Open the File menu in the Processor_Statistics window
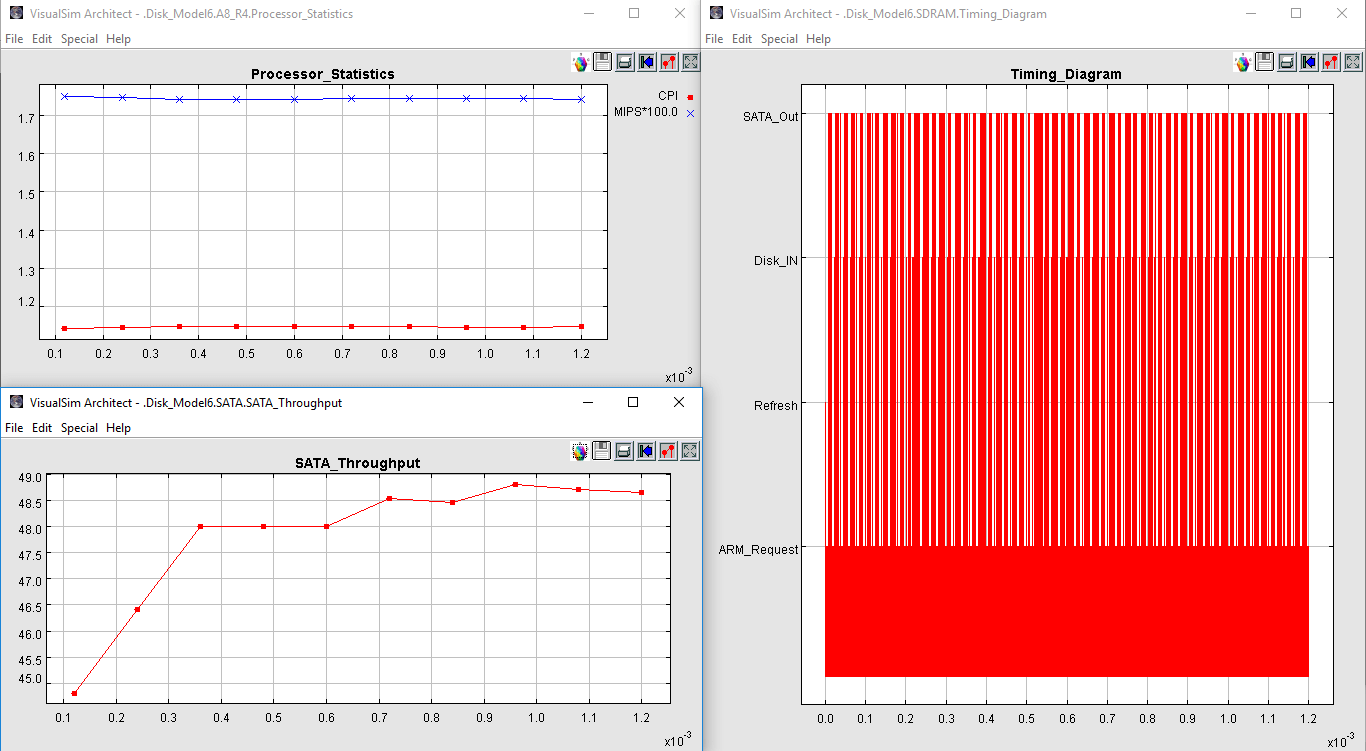The image size is (1366, 751). tap(14, 39)
